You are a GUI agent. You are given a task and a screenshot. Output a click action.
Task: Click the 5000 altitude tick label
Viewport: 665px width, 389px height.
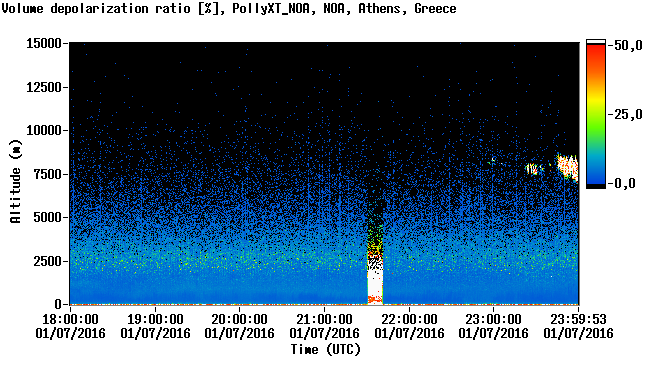tap(47, 217)
